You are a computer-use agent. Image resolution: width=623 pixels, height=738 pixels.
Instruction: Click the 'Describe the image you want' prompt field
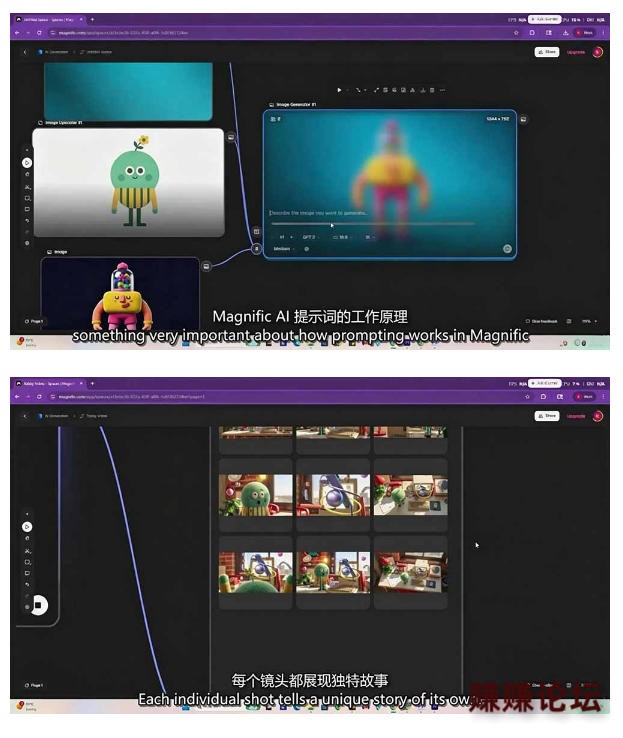coord(367,213)
